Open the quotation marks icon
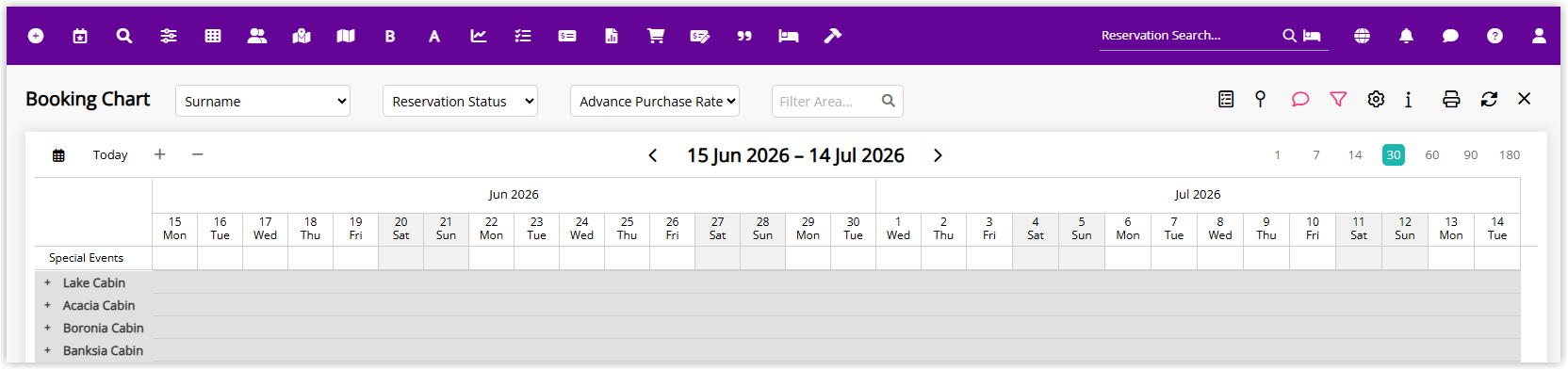1568x370 pixels. [x=744, y=36]
